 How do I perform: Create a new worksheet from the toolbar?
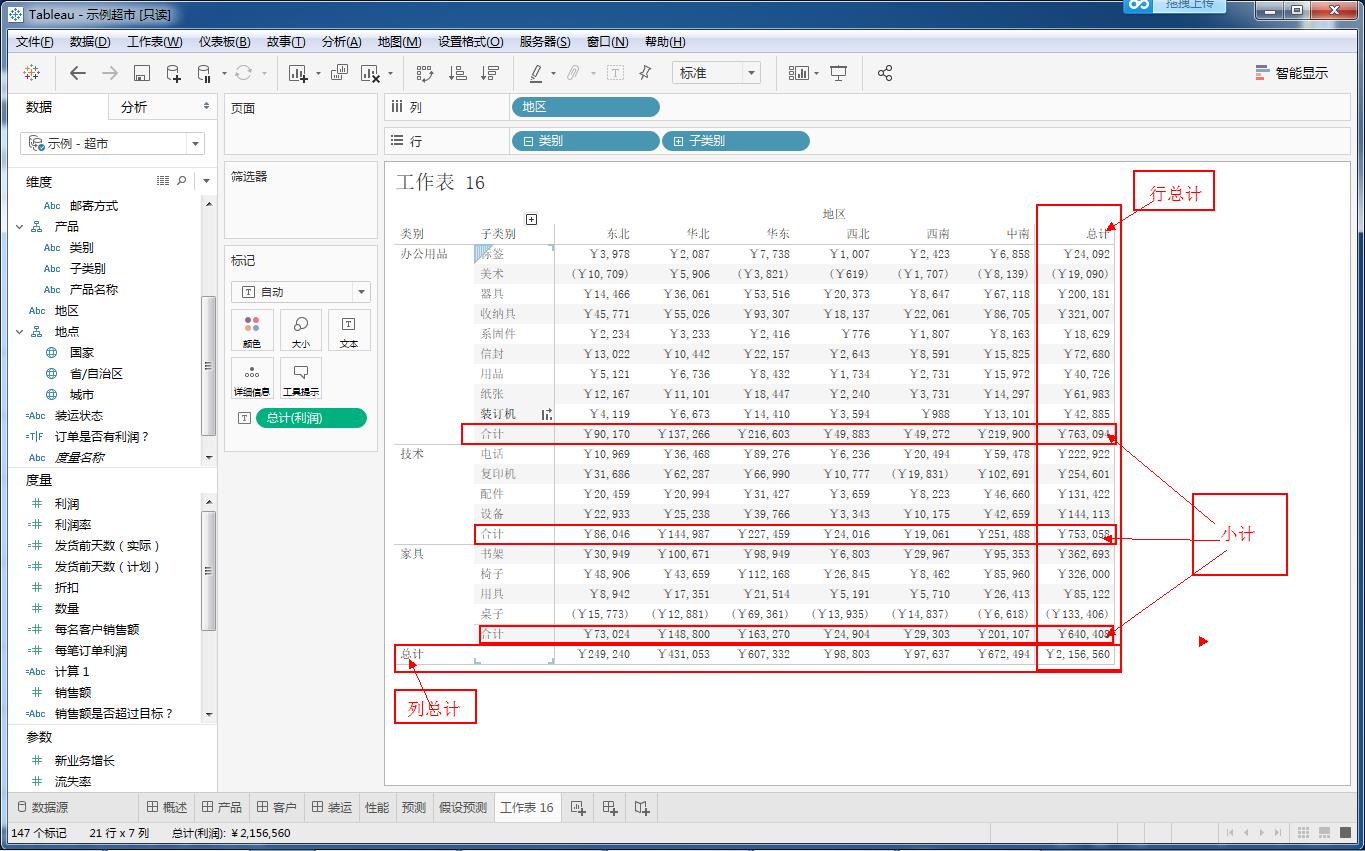point(298,73)
